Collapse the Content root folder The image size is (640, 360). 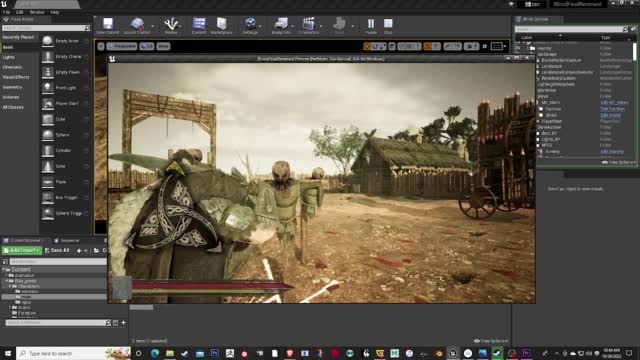click(4, 269)
